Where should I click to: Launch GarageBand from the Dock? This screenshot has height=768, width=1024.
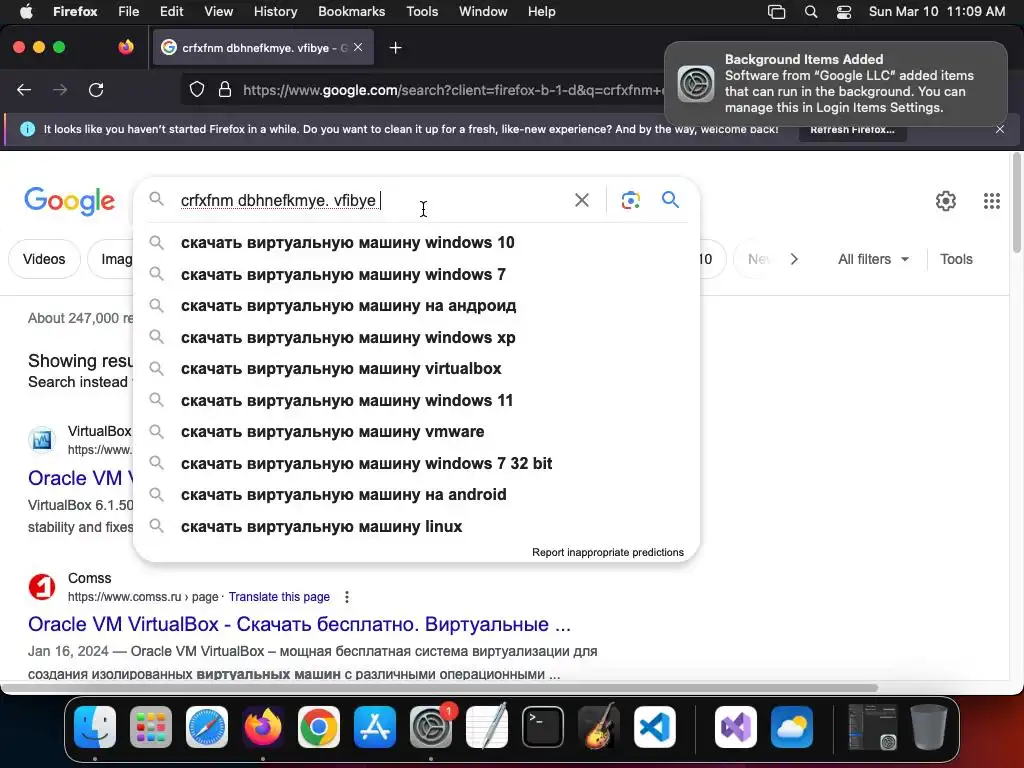[x=599, y=727]
